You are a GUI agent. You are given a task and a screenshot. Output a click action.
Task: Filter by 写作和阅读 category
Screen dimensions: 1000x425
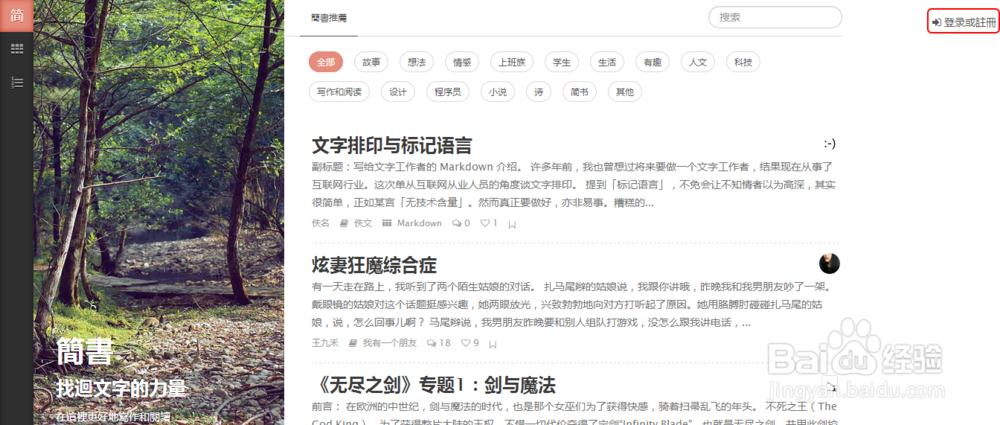(339, 91)
